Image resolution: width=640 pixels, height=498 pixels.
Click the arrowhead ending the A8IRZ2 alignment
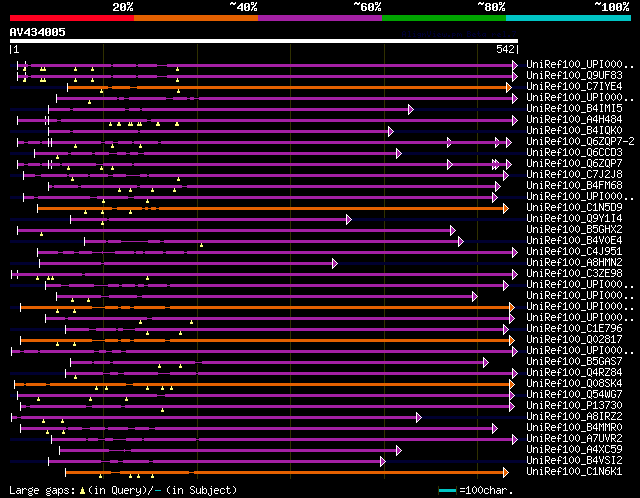pyautogui.click(x=419, y=418)
